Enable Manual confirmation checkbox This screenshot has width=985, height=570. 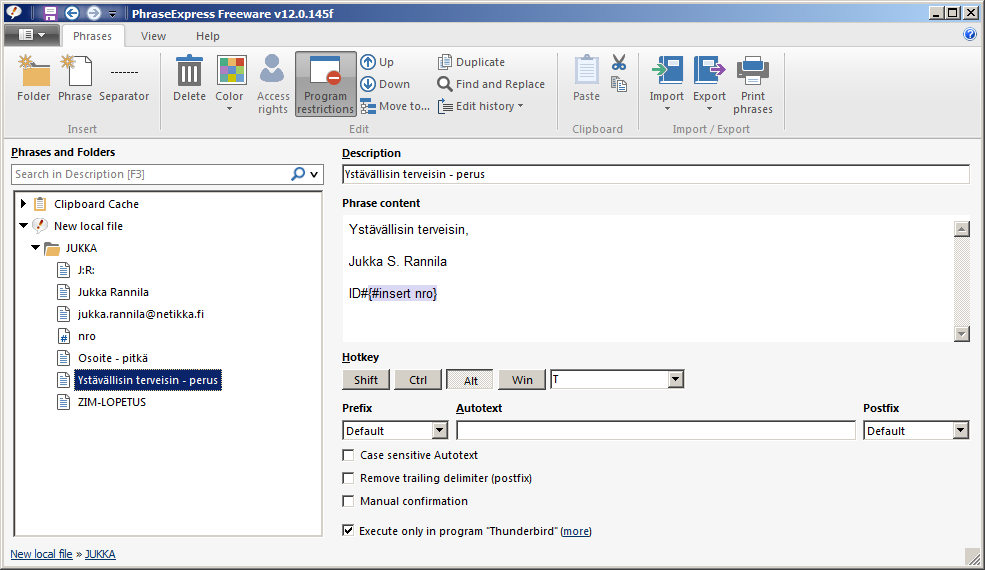click(348, 501)
